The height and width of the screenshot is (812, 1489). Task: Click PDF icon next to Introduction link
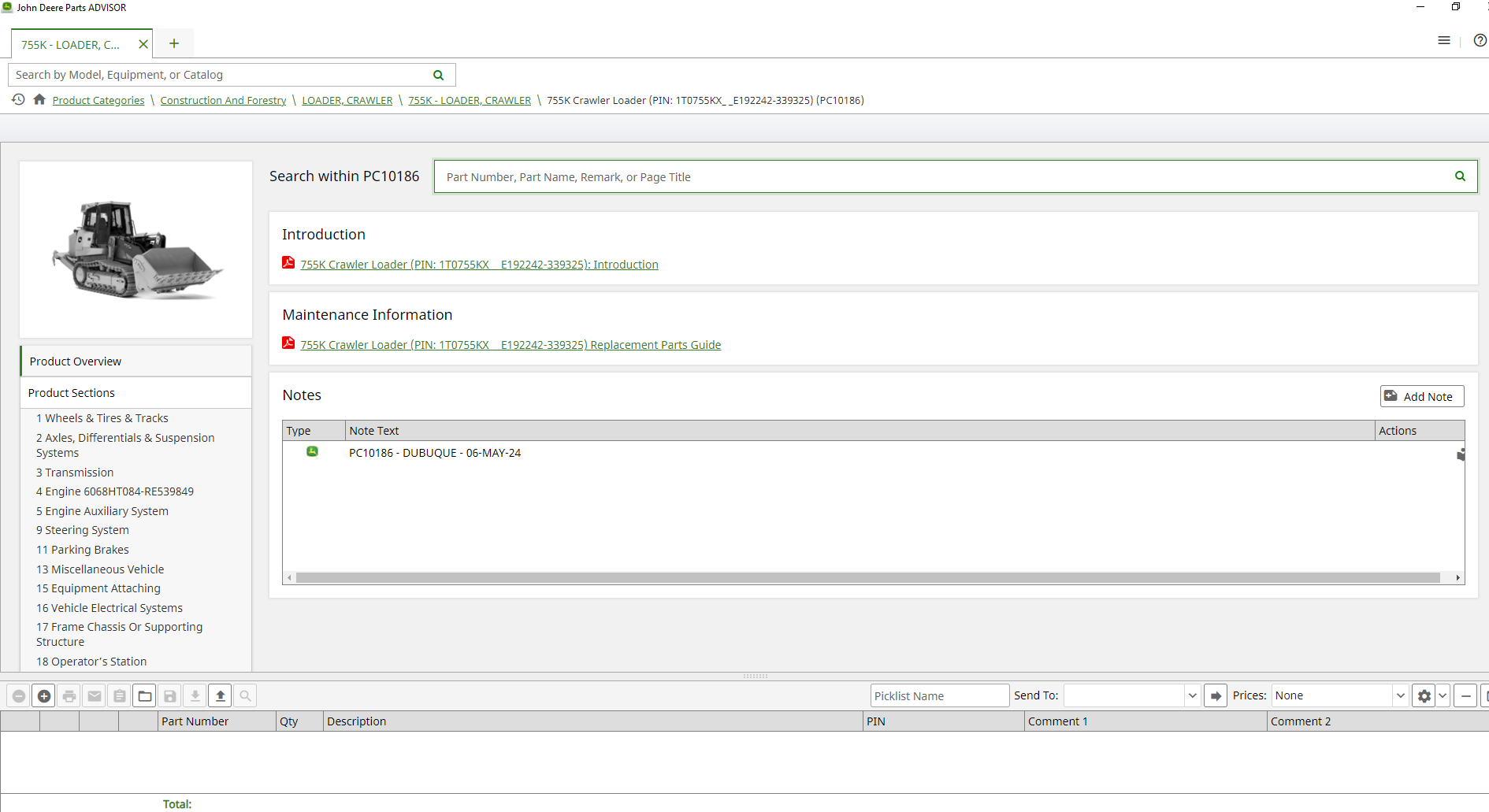(288, 263)
